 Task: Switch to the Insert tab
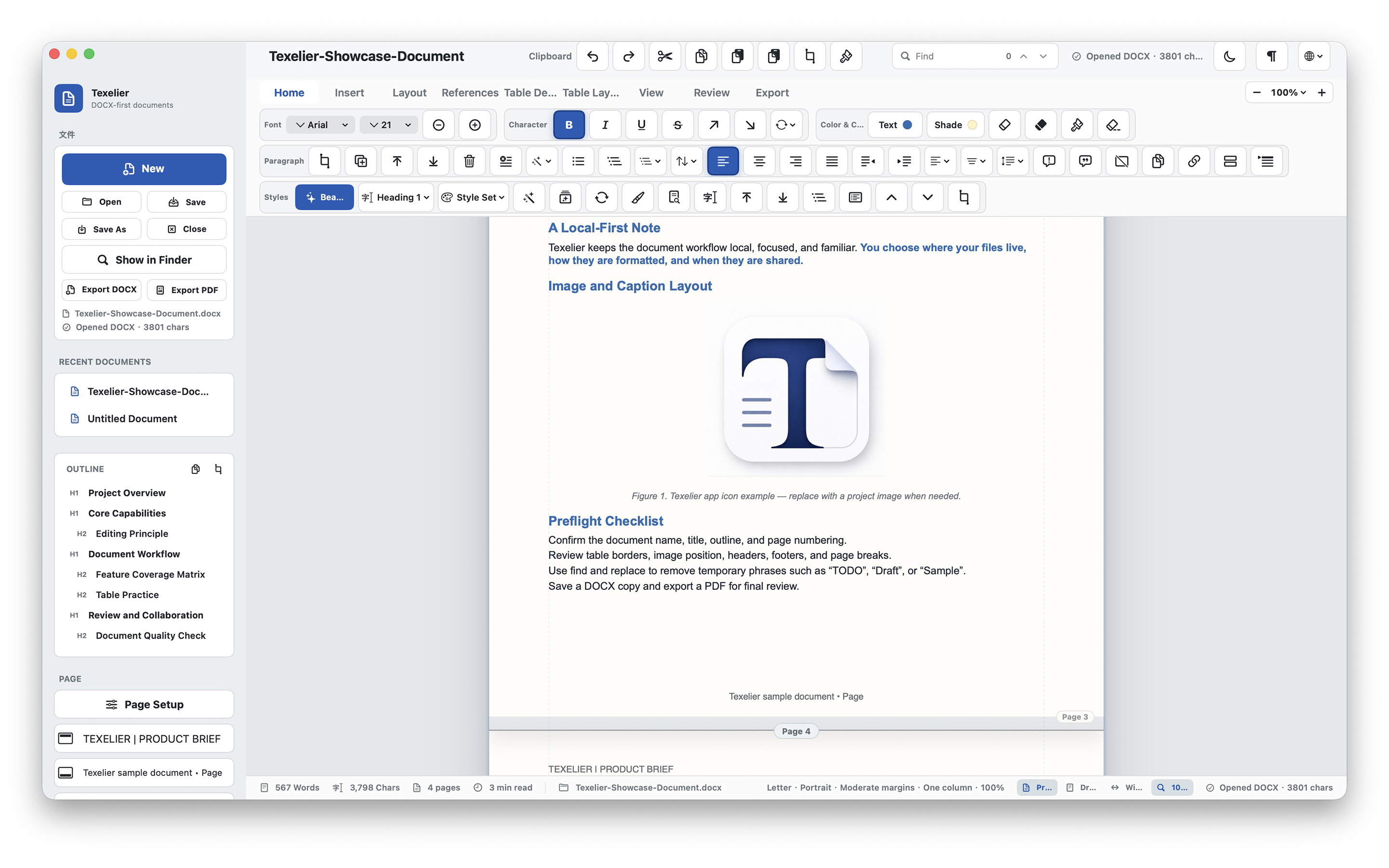pos(349,93)
